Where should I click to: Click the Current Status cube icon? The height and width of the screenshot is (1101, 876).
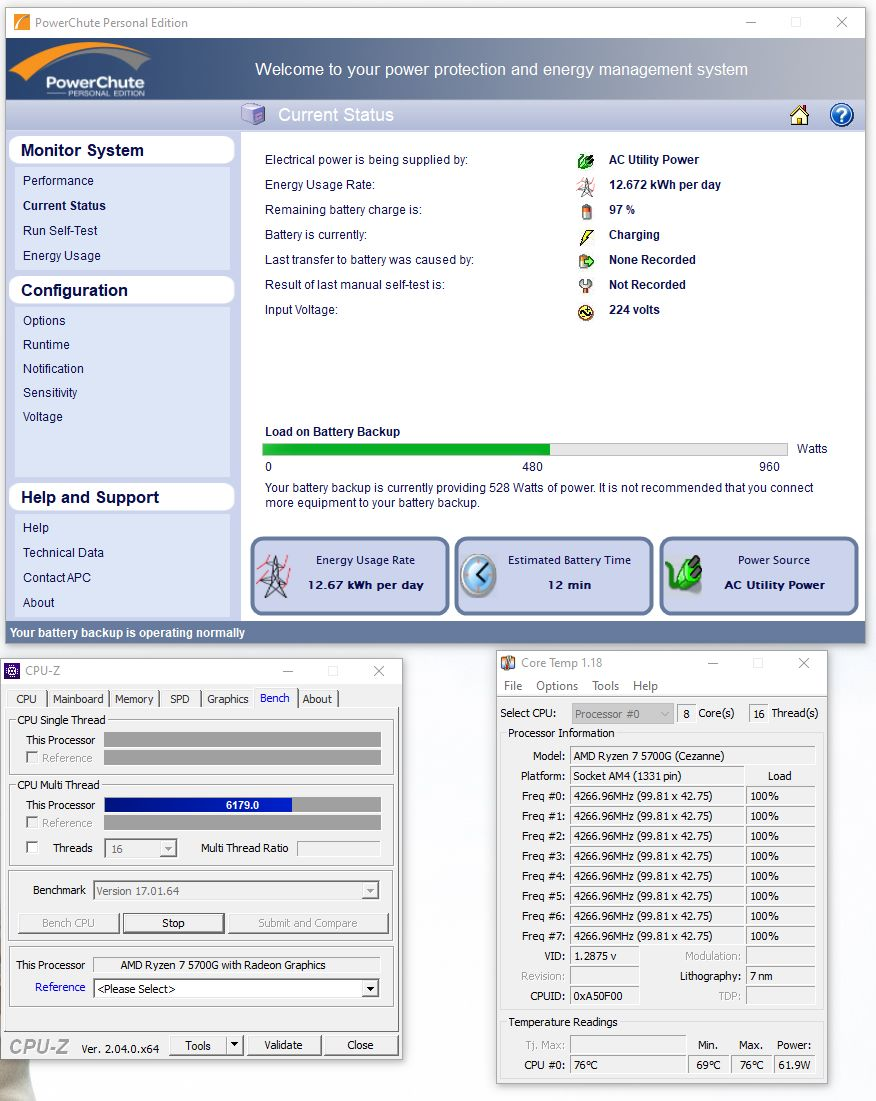click(x=253, y=114)
